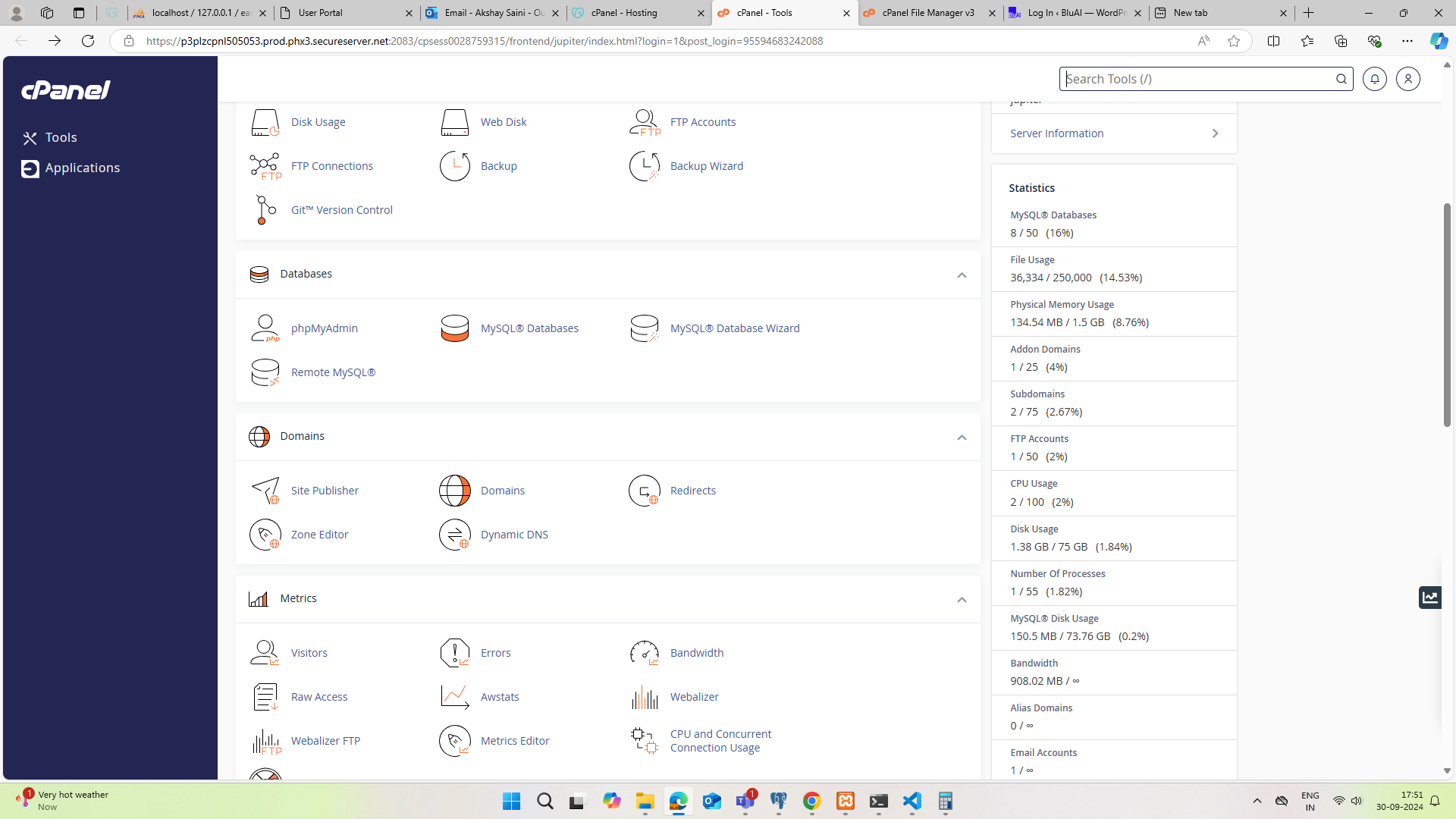Image resolution: width=1456 pixels, height=819 pixels.
Task: Open the Zone Editor link
Action: pos(319,535)
